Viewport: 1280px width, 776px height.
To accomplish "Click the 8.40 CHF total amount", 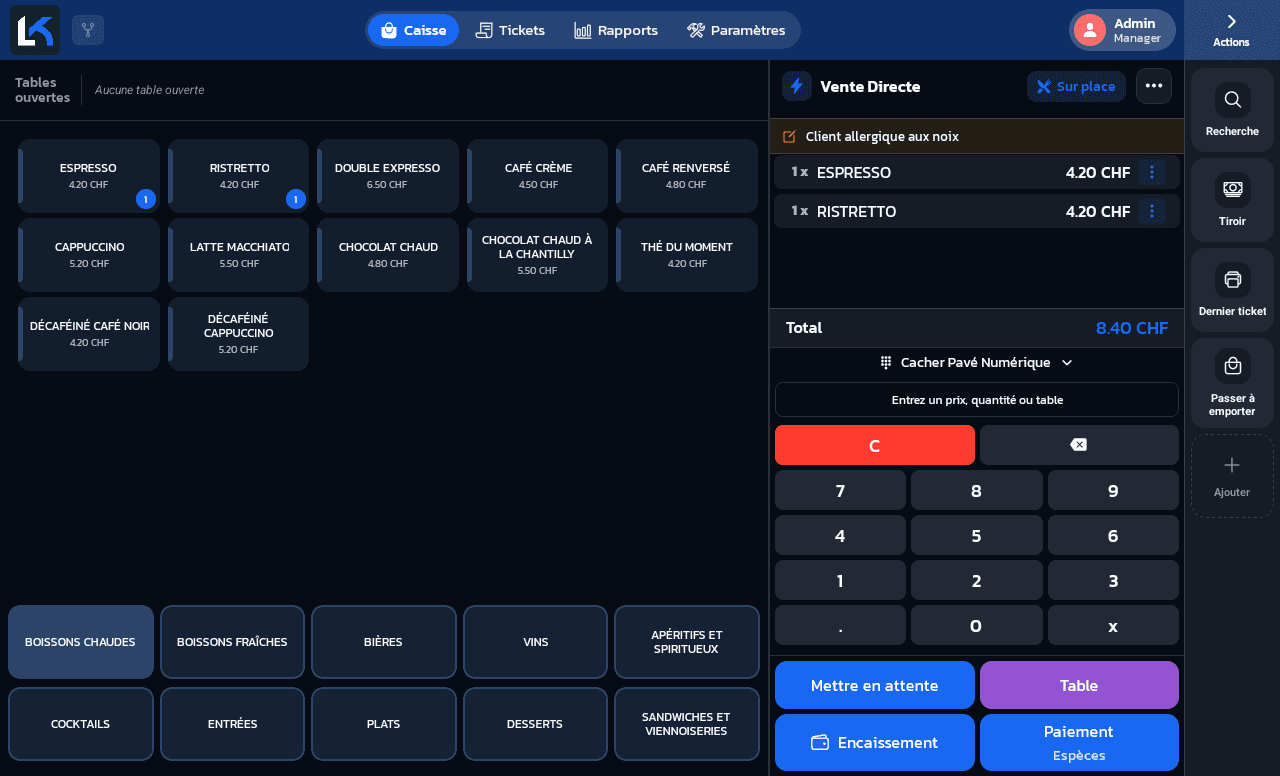I will click(x=1132, y=328).
